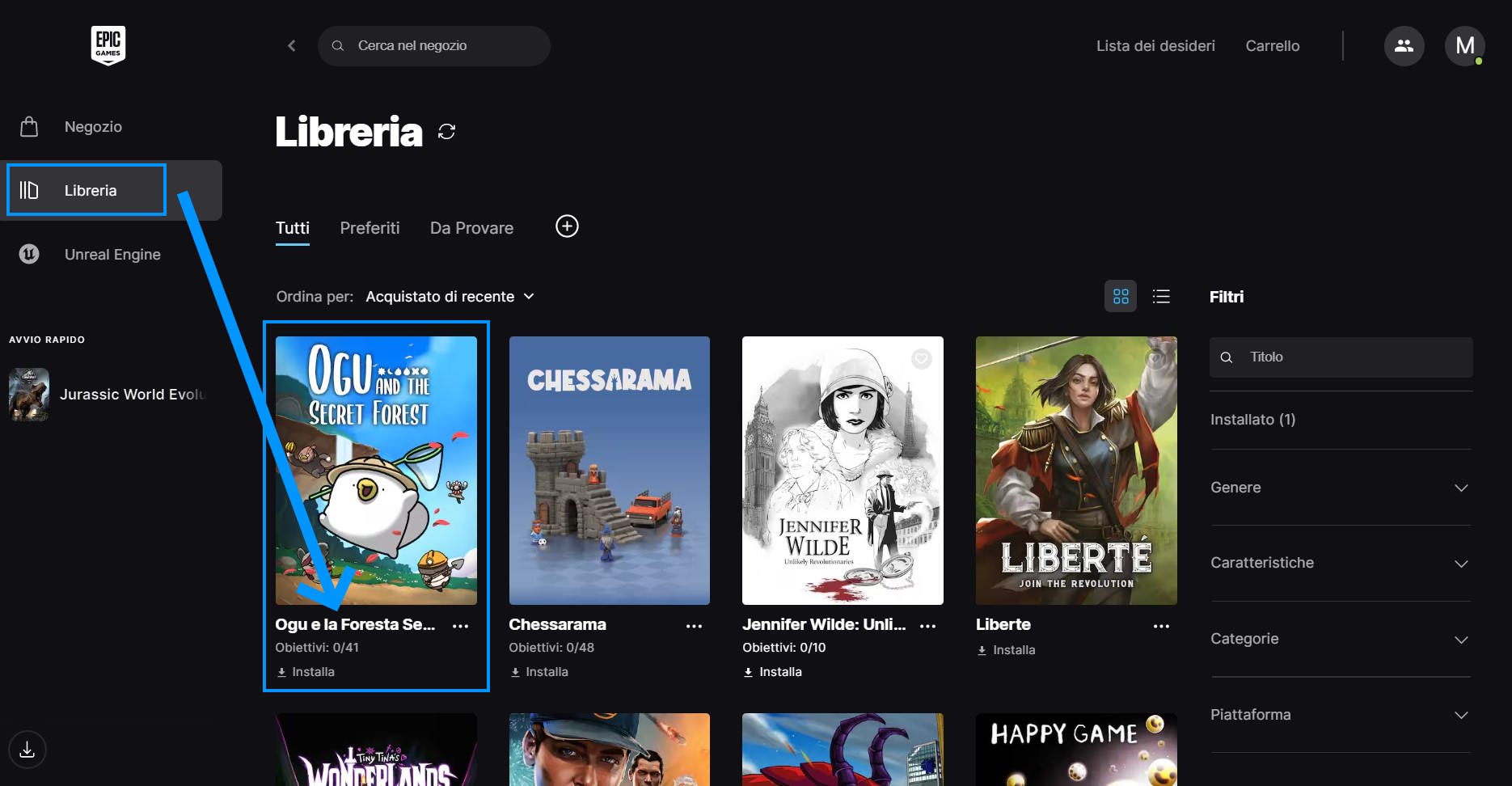
Task: Go back with the left chevron arrow
Action: click(x=292, y=46)
